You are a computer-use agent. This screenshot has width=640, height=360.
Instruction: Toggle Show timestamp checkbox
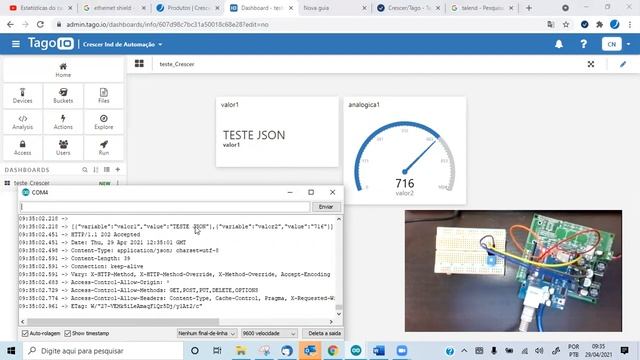[x=68, y=333]
